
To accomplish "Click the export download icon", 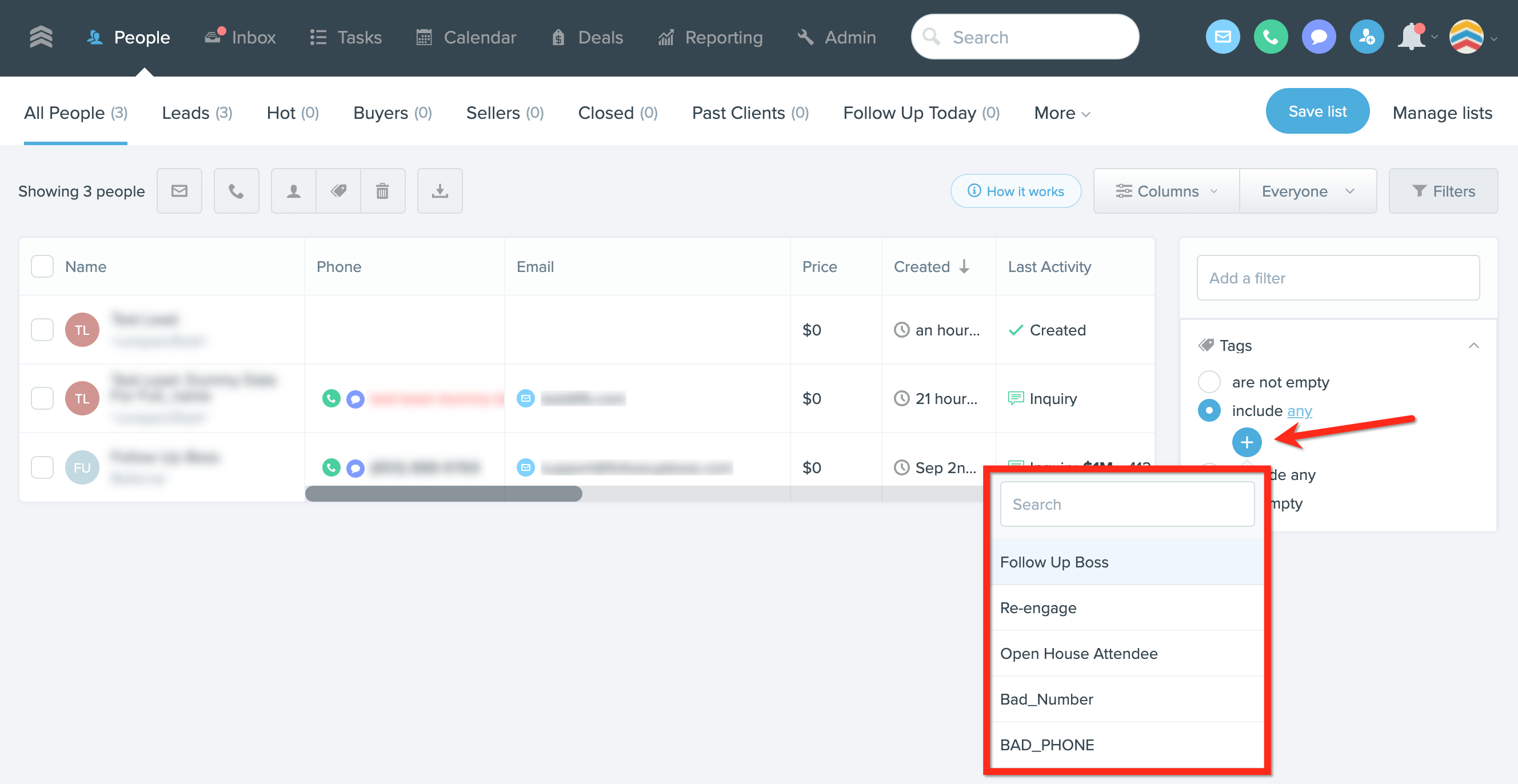I will tap(440, 191).
